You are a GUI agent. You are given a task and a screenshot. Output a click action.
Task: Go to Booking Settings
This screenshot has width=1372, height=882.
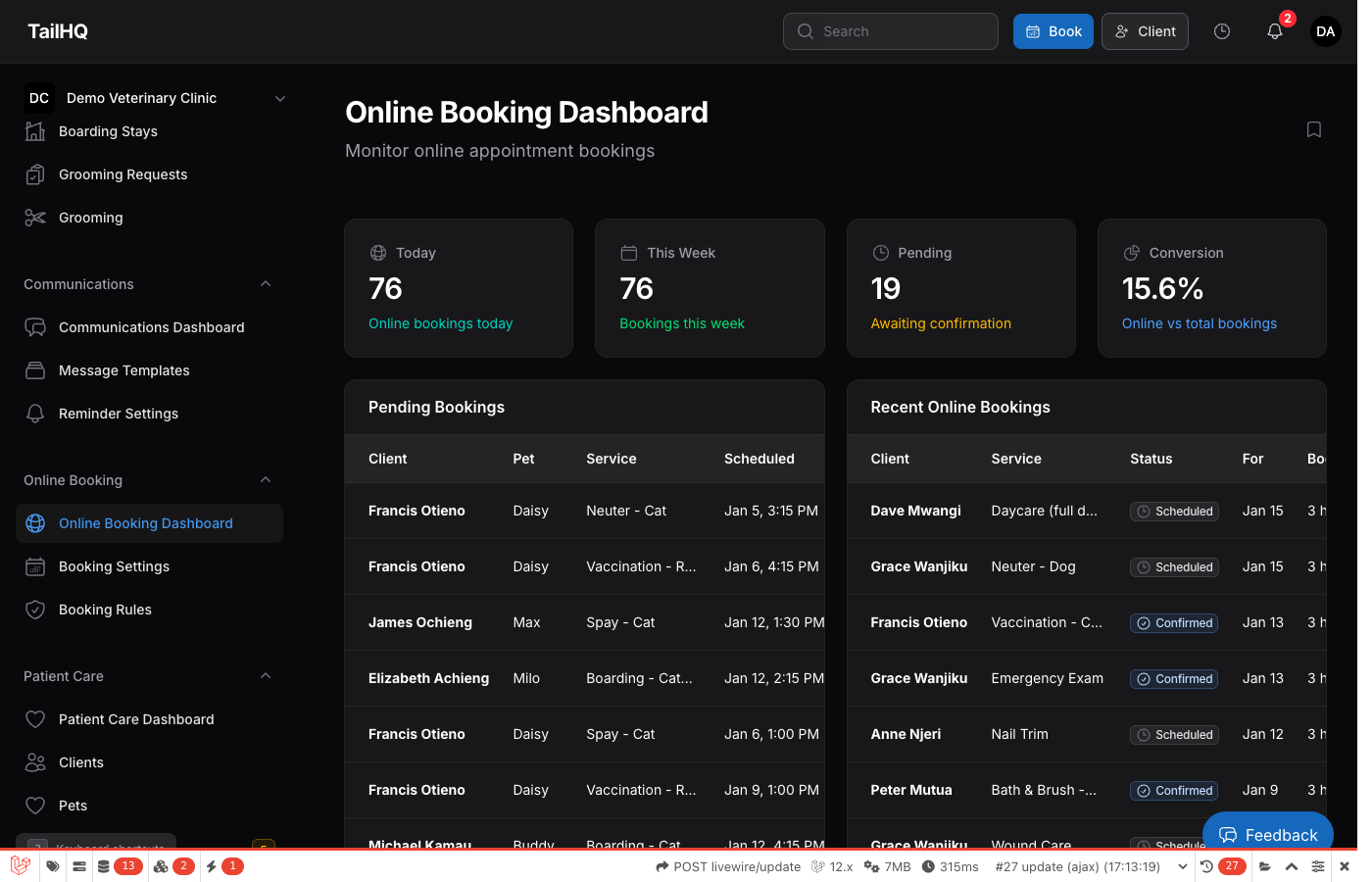pyautogui.click(x=114, y=566)
